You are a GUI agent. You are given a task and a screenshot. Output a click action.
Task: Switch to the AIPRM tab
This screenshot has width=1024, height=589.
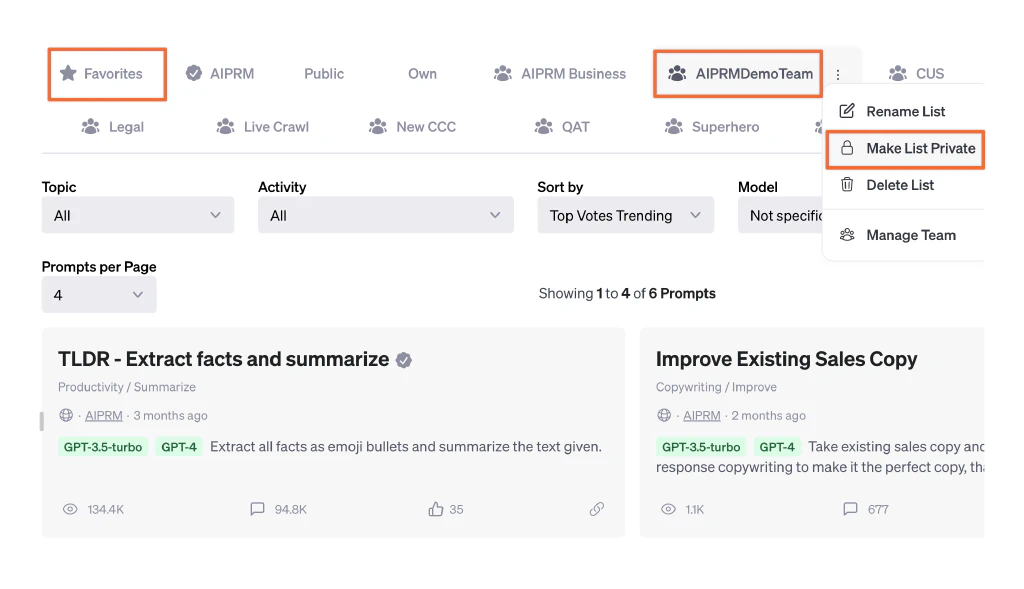(220, 74)
